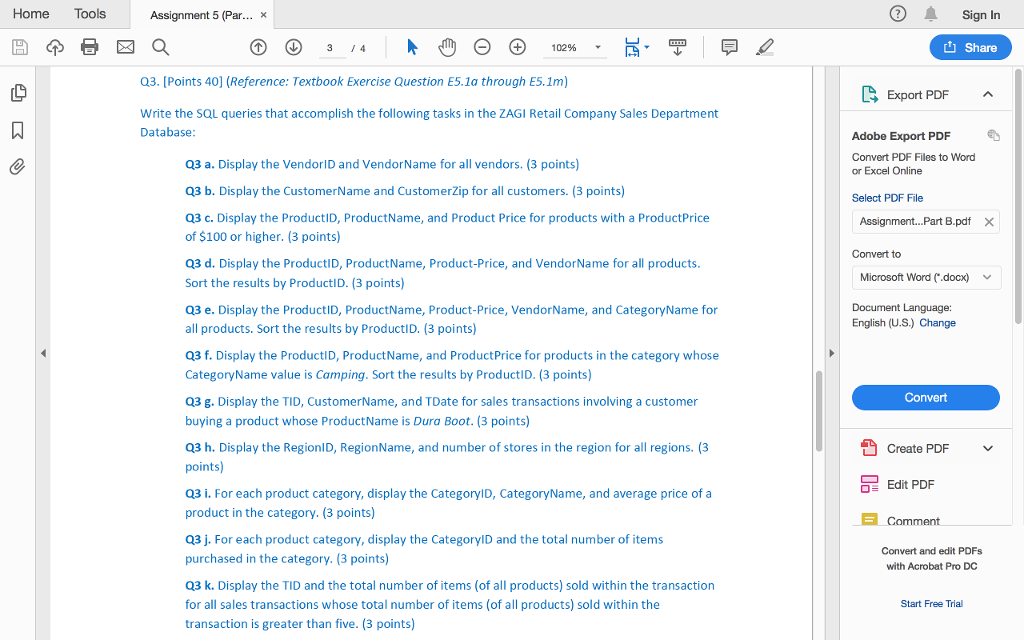The height and width of the screenshot is (640, 1024).
Task: Open the Tools tab
Action: point(90,14)
